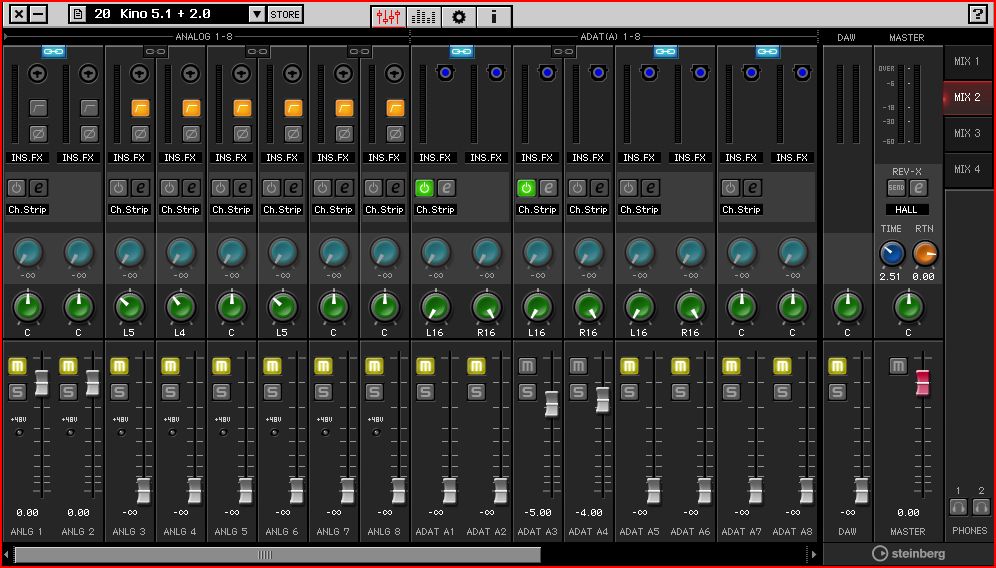
Task: Click the phase invert icon on ANLG 1
Action: (x=38, y=133)
